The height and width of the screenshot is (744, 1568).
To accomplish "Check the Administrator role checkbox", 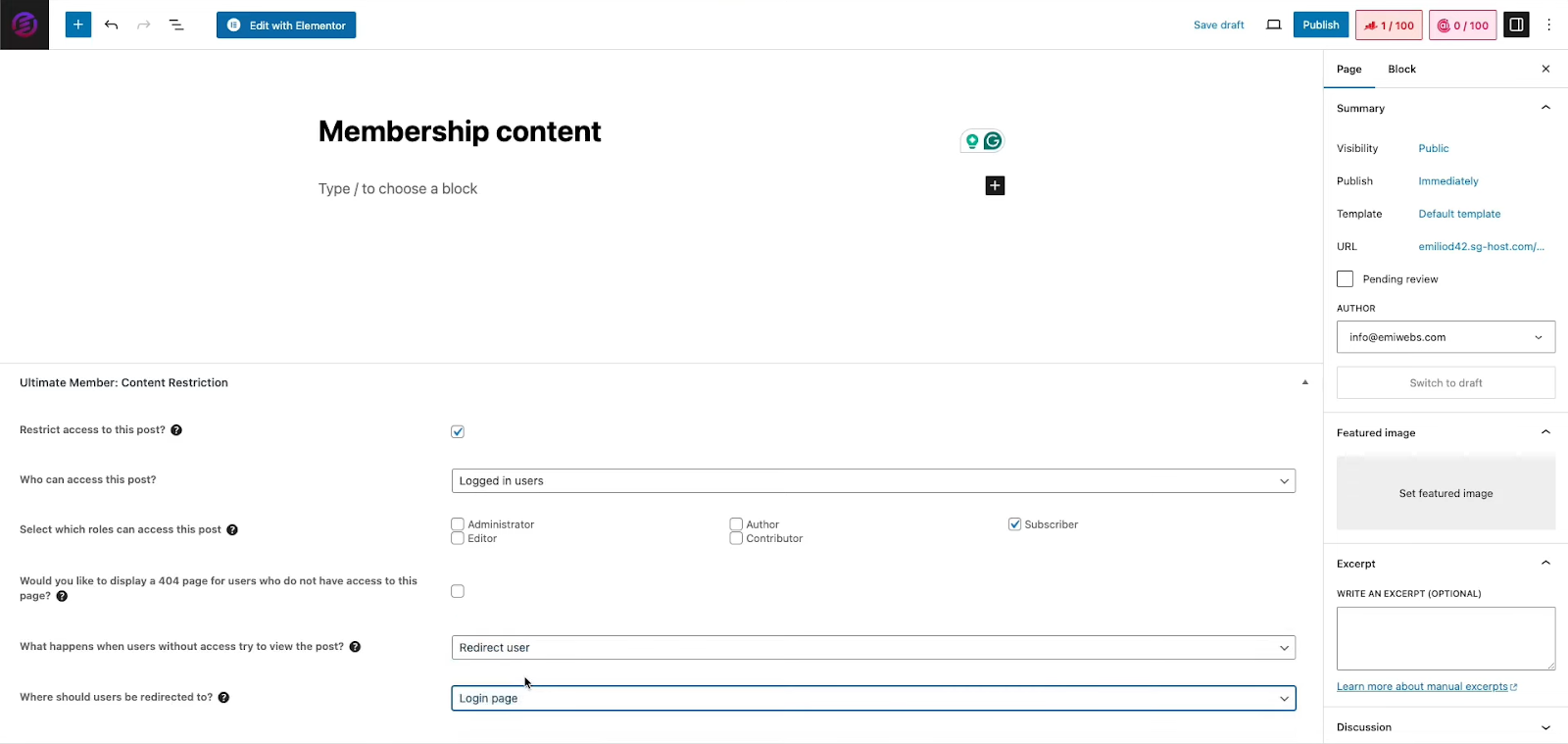I will (458, 524).
